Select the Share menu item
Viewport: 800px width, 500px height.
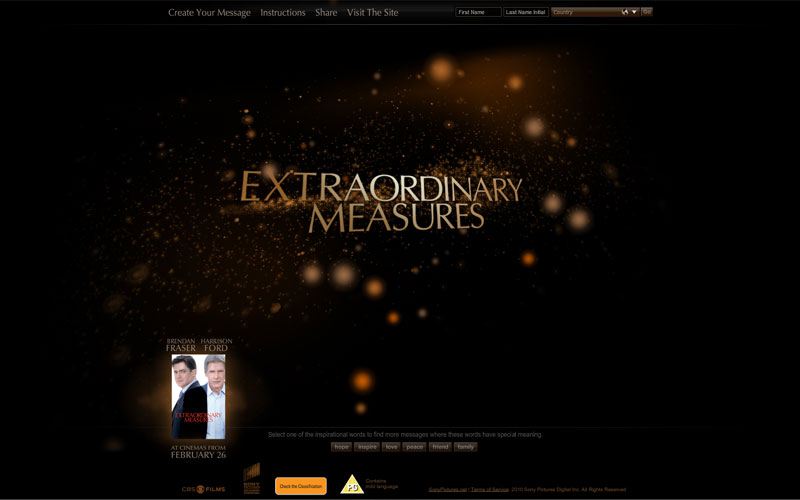[326, 13]
